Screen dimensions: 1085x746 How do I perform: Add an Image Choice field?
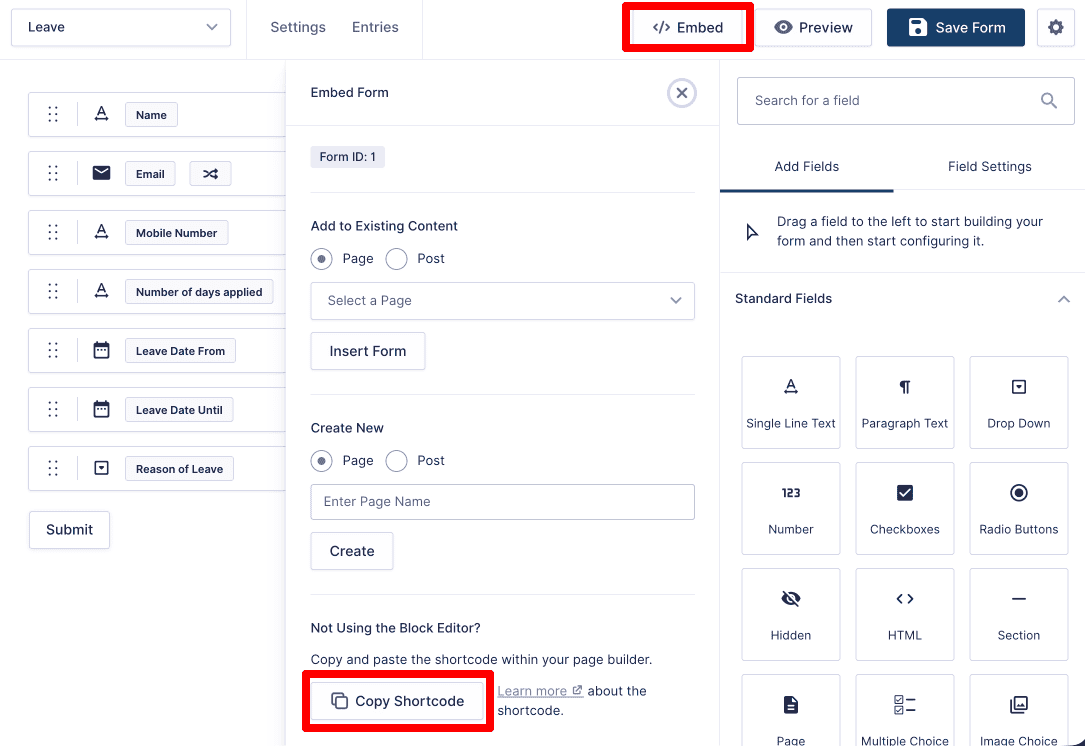coord(1019,711)
